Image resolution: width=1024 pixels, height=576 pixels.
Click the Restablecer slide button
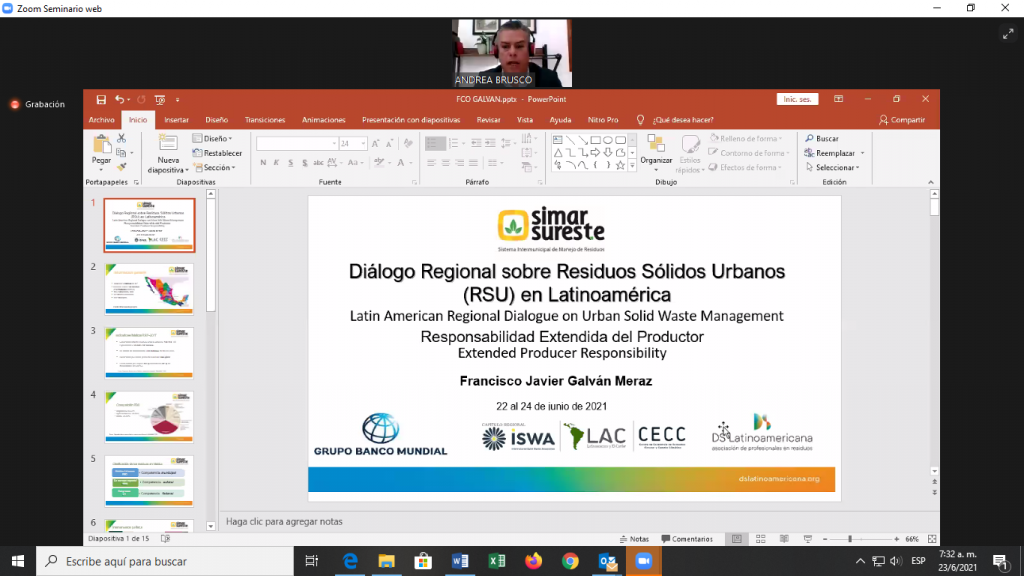click(217, 153)
